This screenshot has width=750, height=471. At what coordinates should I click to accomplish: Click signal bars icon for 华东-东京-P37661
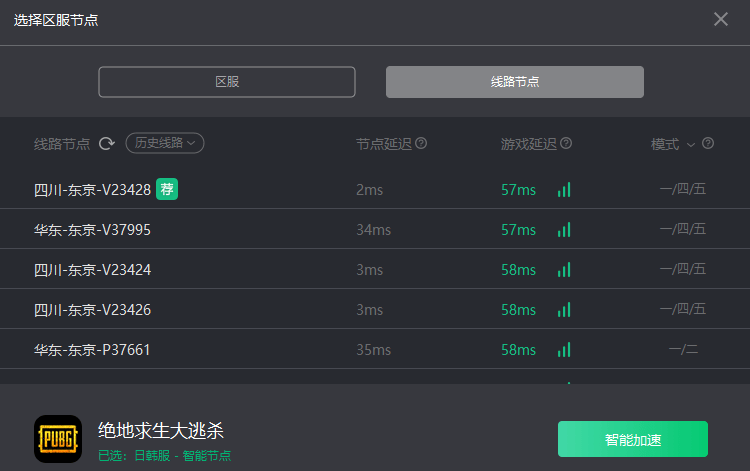(564, 350)
